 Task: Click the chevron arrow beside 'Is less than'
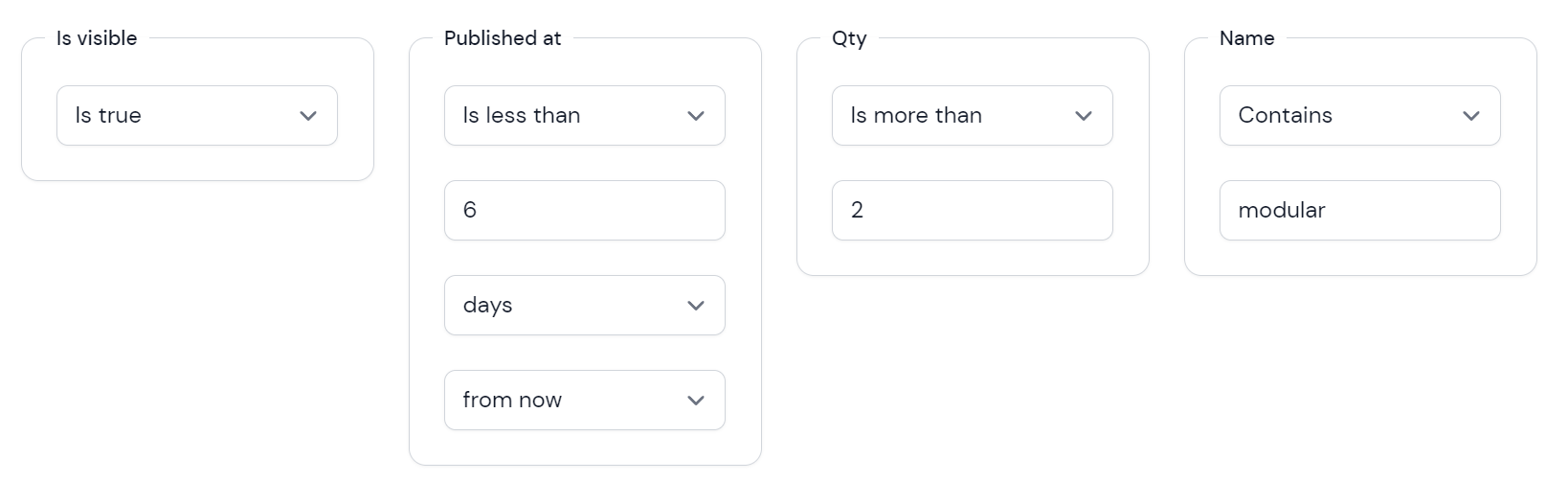coord(696,116)
